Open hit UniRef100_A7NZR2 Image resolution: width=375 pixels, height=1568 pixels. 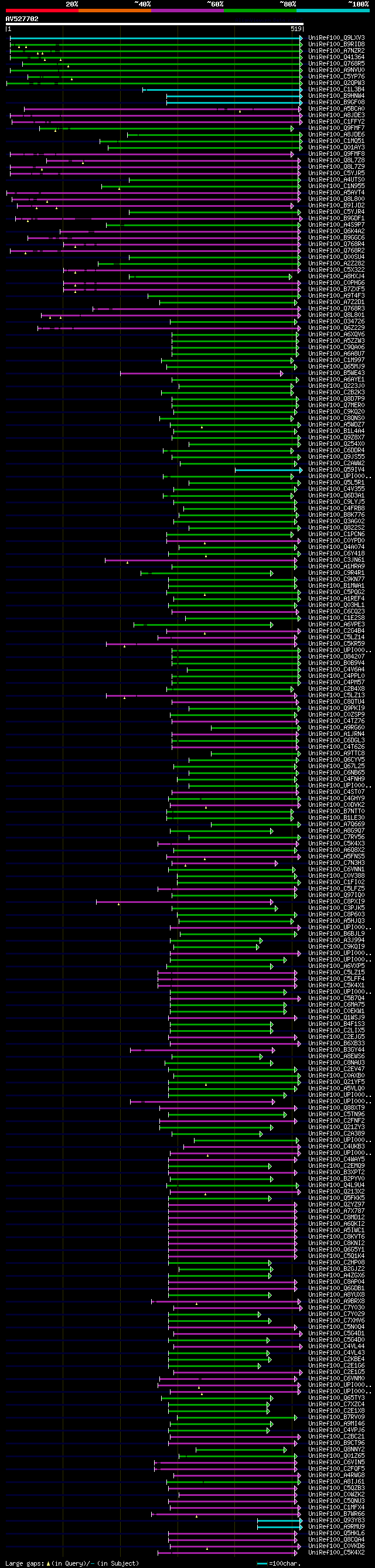click(x=337, y=50)
